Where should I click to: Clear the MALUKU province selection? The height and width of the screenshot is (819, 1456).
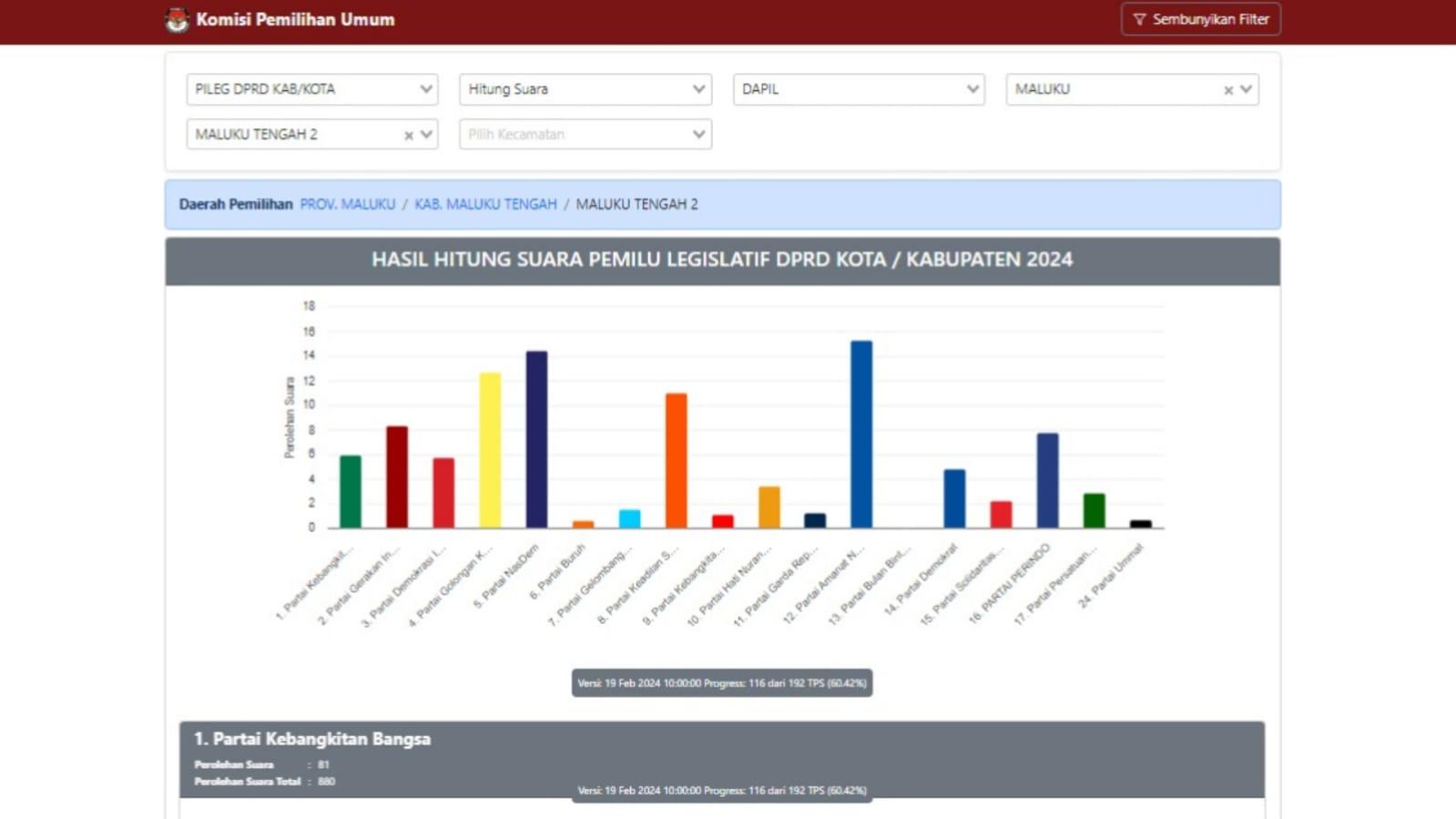pyautogui.click(x=1227, y=89)
